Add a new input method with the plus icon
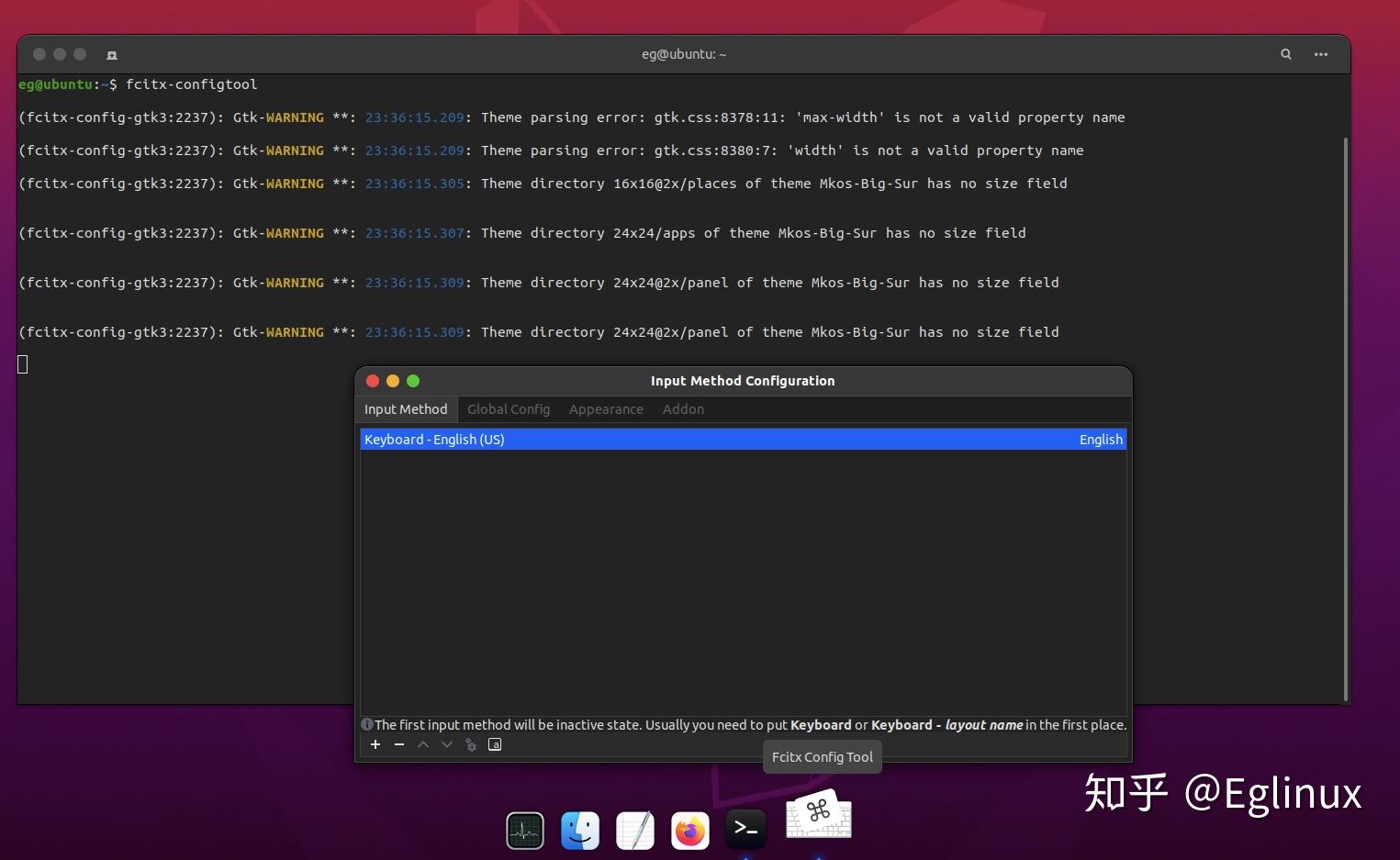1400x860 pixels. [375, 744]
